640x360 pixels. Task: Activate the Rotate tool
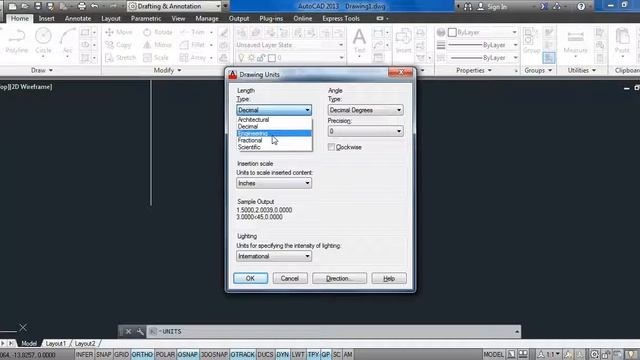coord(158,32)
